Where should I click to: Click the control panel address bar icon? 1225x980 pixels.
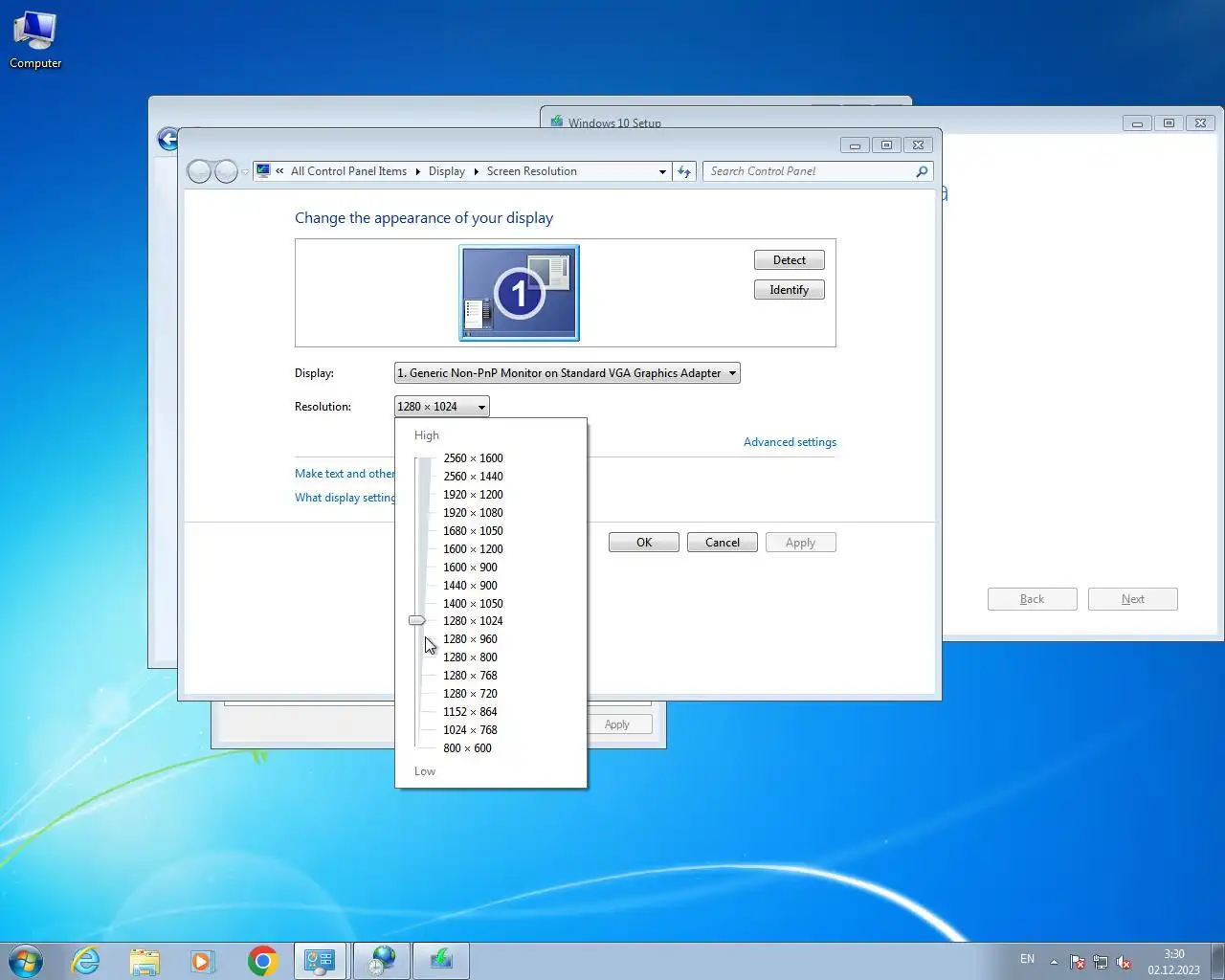[x=263, y=171]
